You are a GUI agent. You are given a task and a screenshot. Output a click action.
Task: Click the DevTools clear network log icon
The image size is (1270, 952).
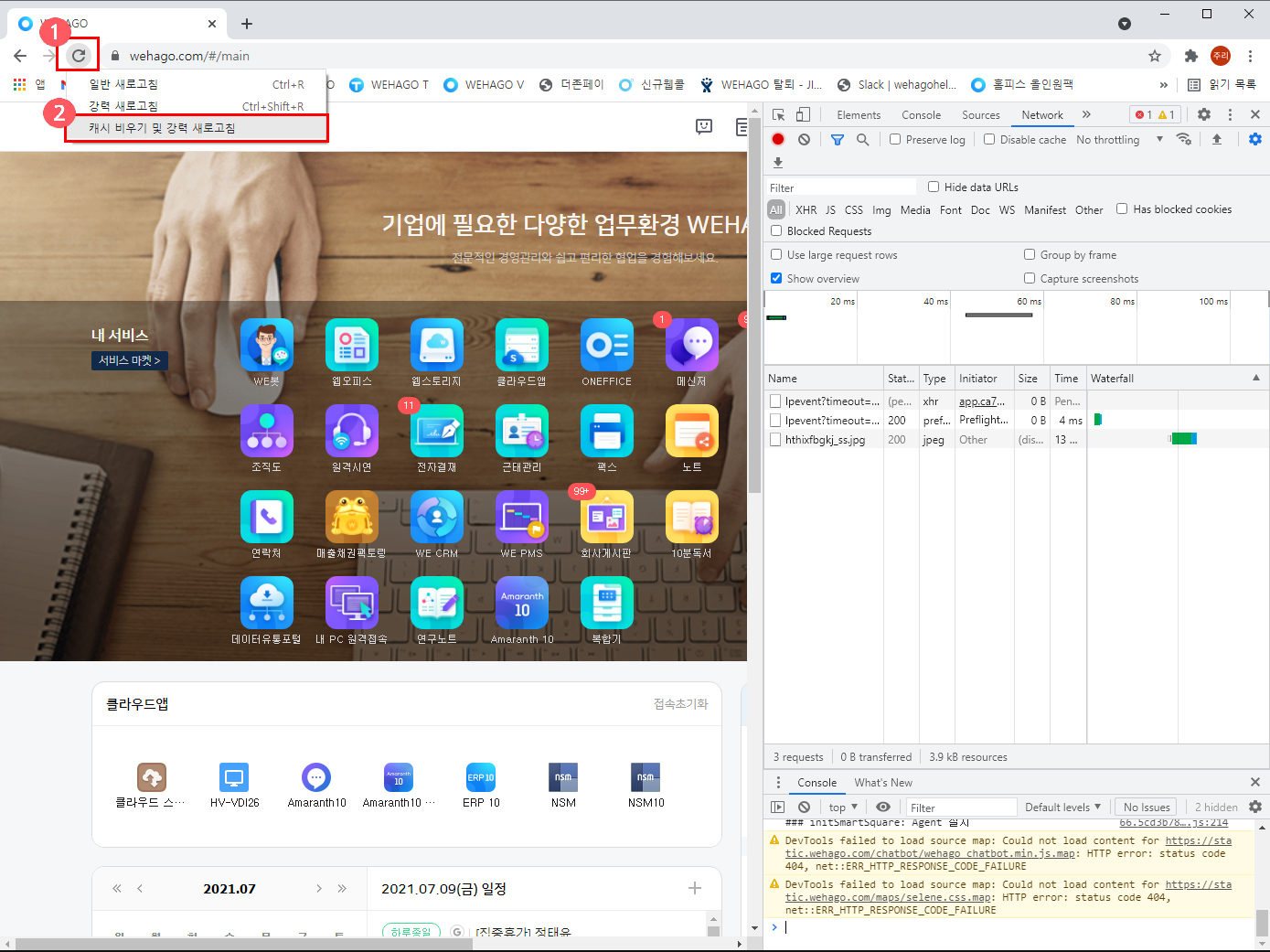(804, 140)
